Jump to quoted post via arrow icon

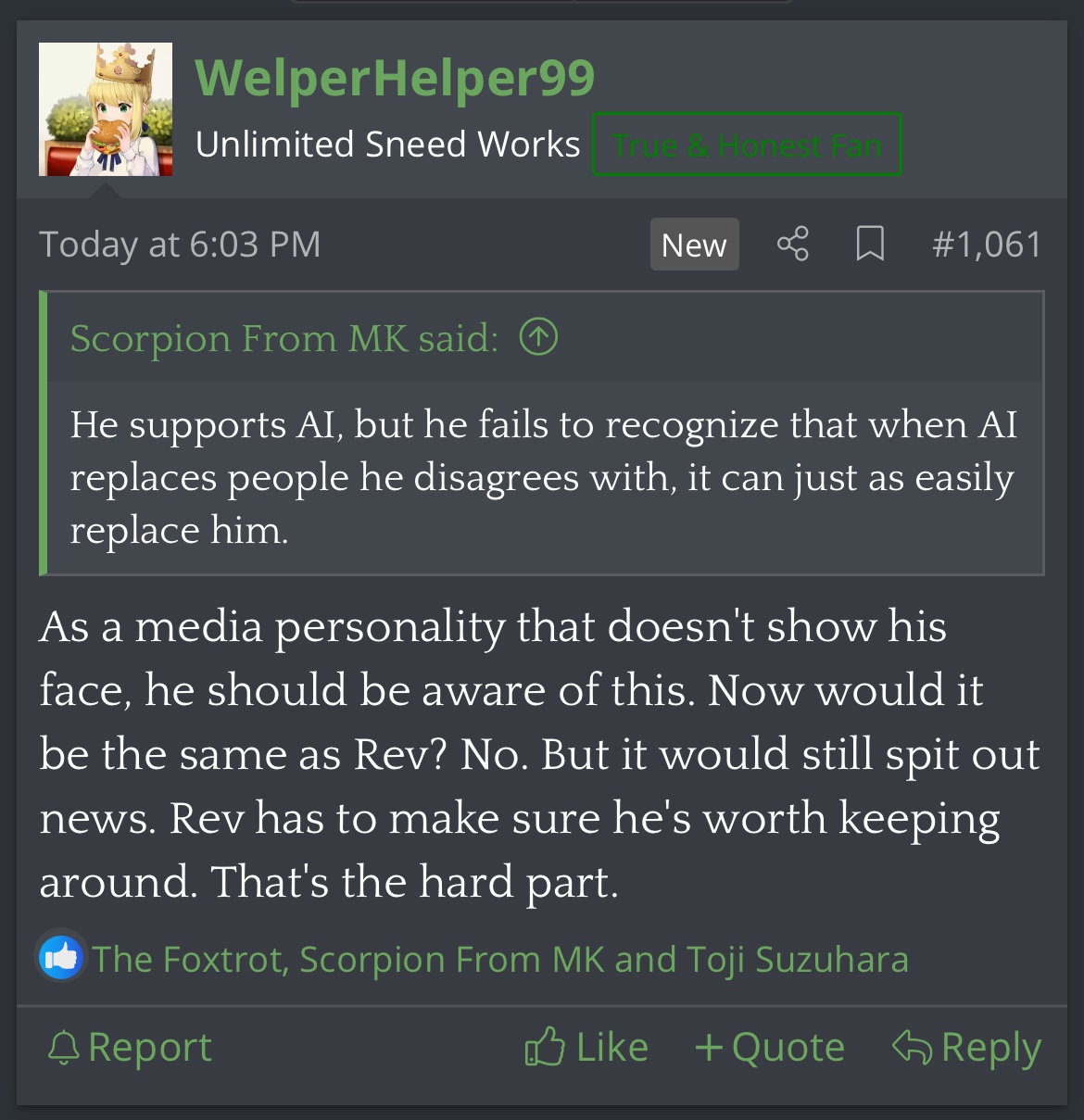click(538, 337)
